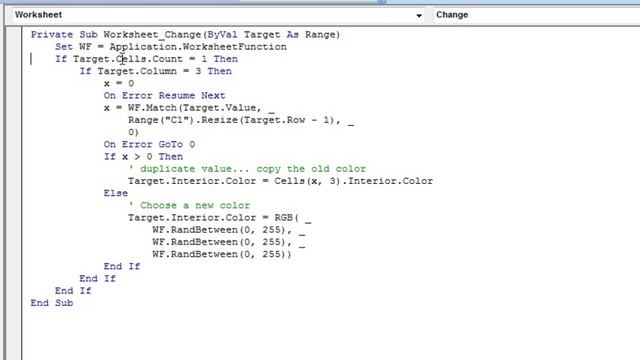Image resolution: width=640 pixels, height=360 pixels.
Task: Click the 'Private Sub Worksheet_Change' line
Action: tap(185, 35)
